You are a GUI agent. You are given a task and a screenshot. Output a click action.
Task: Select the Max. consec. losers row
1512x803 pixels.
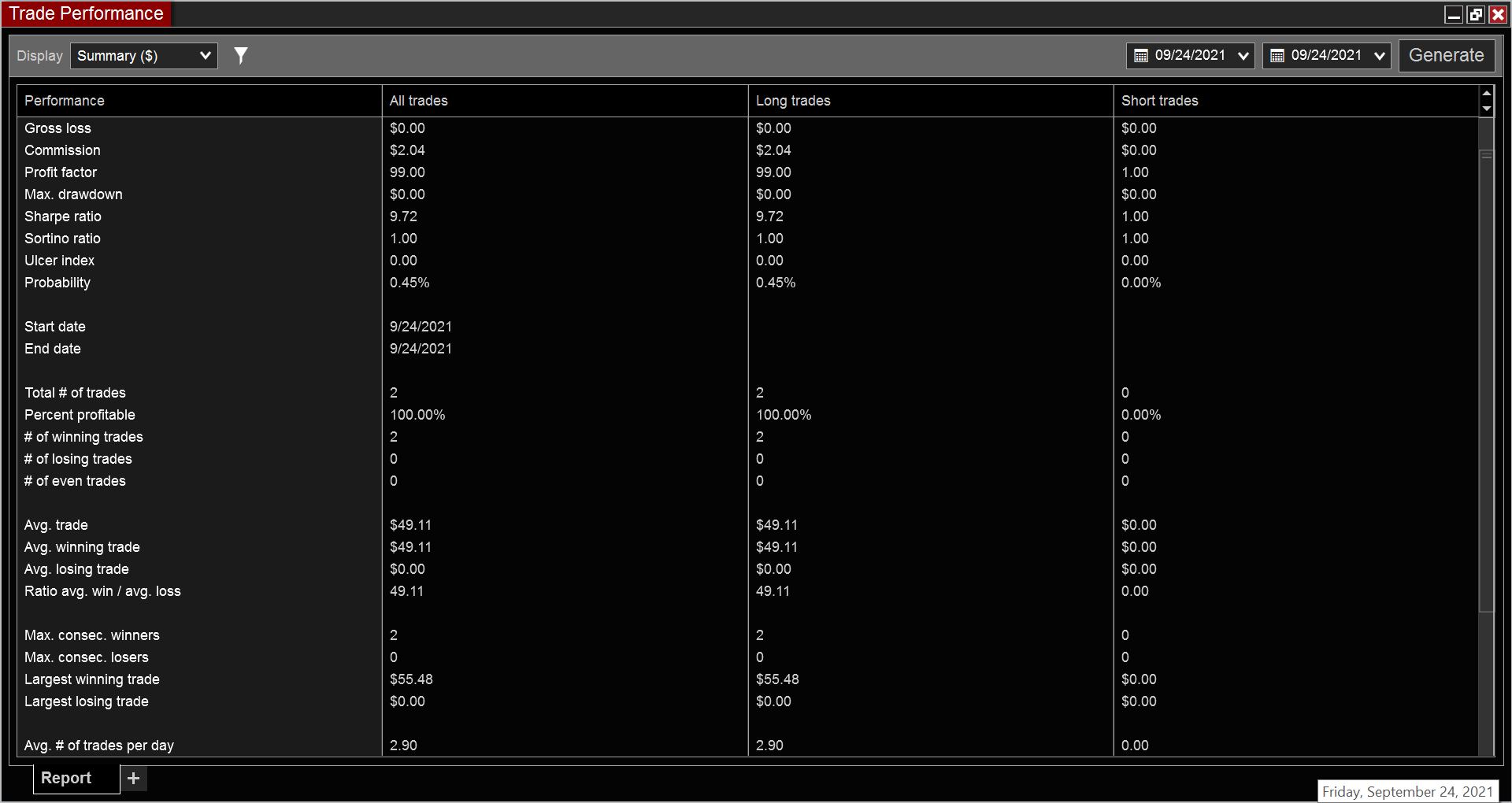[748, 657]
